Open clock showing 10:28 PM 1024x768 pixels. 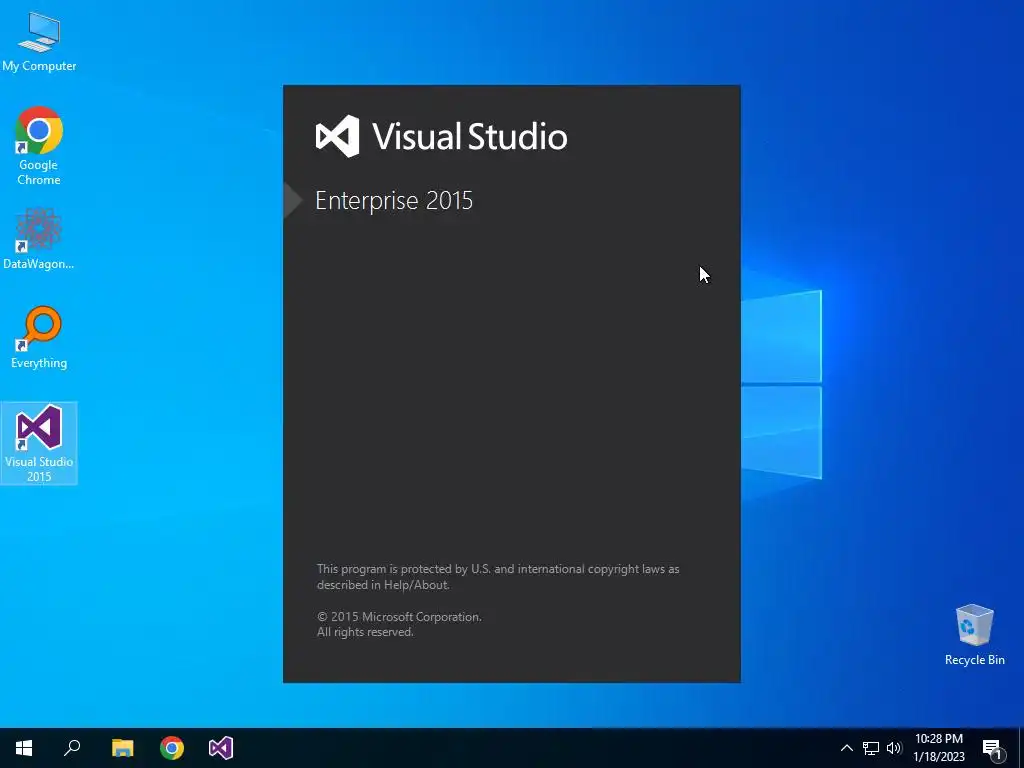[x=938, y=748]
